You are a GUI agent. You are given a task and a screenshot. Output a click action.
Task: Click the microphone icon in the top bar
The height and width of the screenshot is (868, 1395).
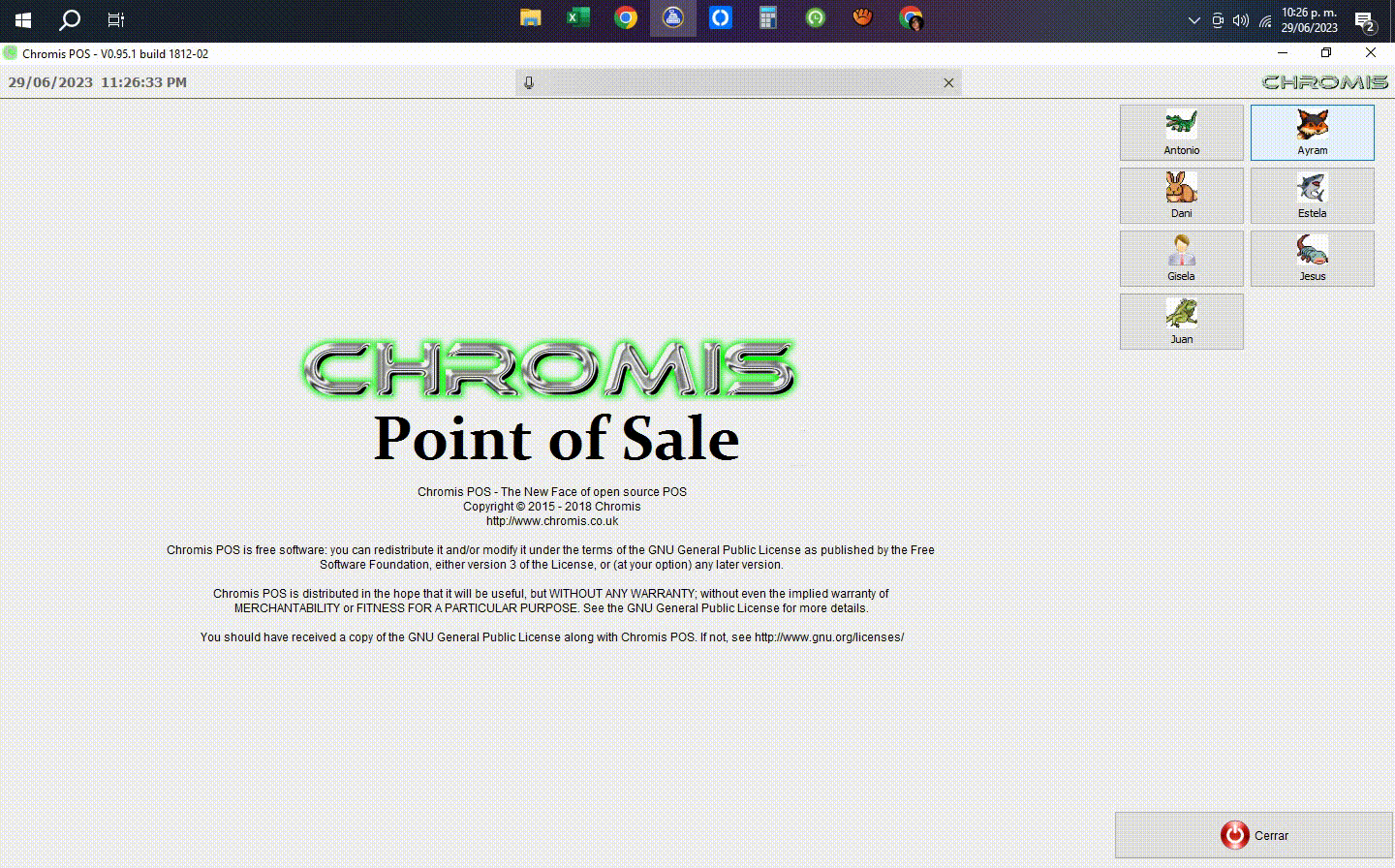click(x=529, y=82)
